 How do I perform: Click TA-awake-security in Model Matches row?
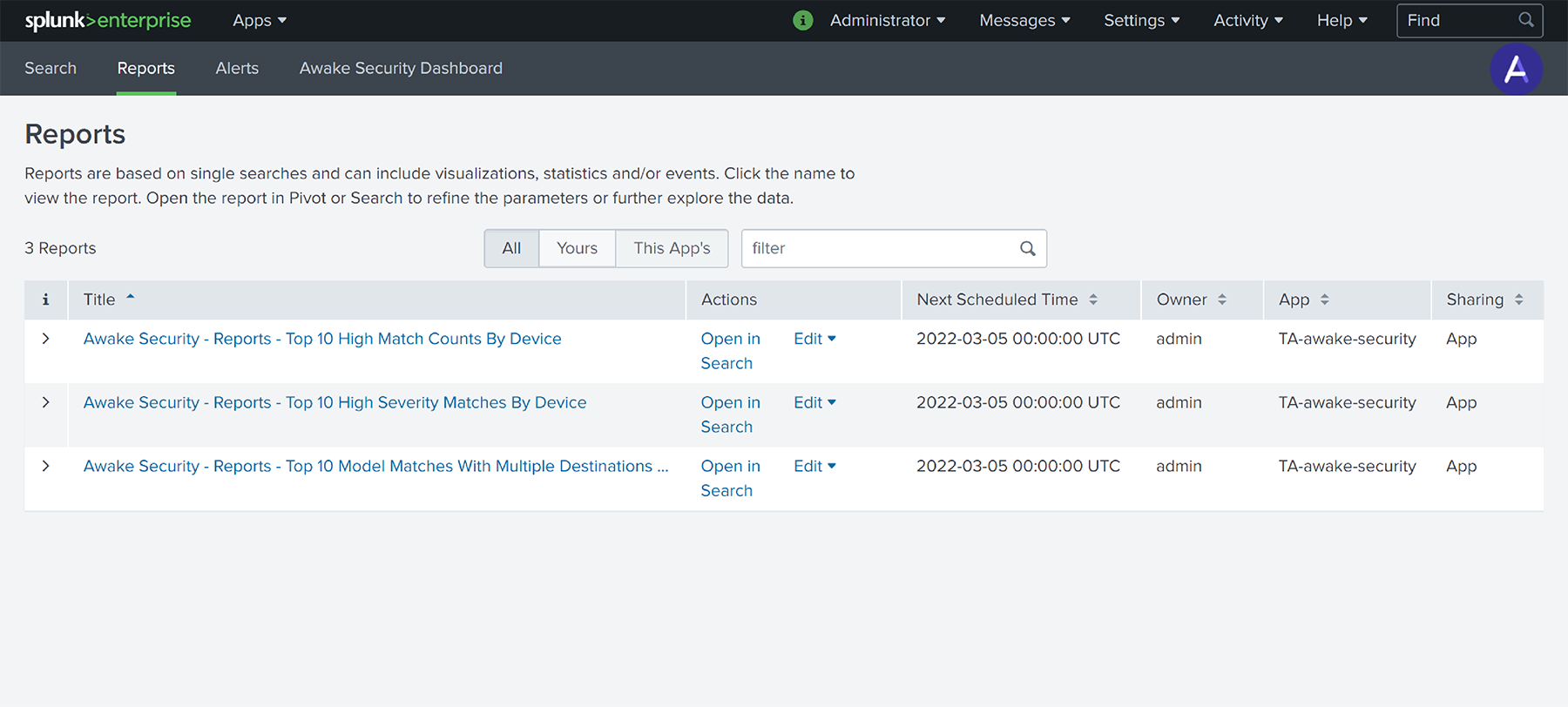click(1347, 466)
